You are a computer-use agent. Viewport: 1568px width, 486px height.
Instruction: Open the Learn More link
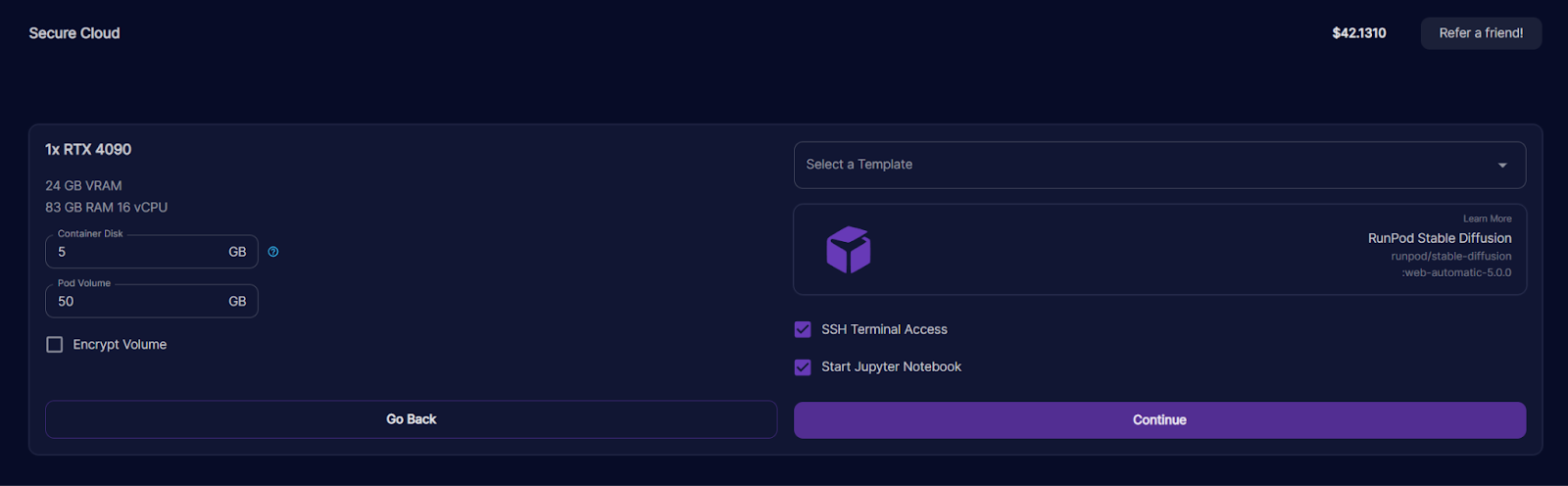coord(1487,219)
